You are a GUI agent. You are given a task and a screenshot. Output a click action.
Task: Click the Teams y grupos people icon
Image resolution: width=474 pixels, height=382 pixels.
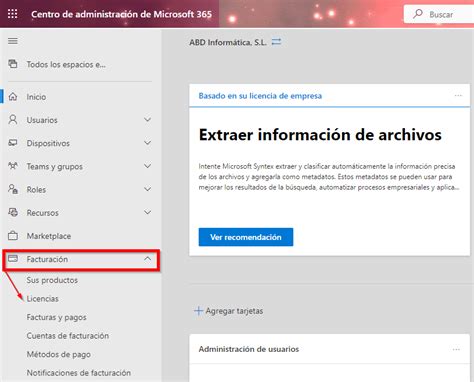coord(13,166)
